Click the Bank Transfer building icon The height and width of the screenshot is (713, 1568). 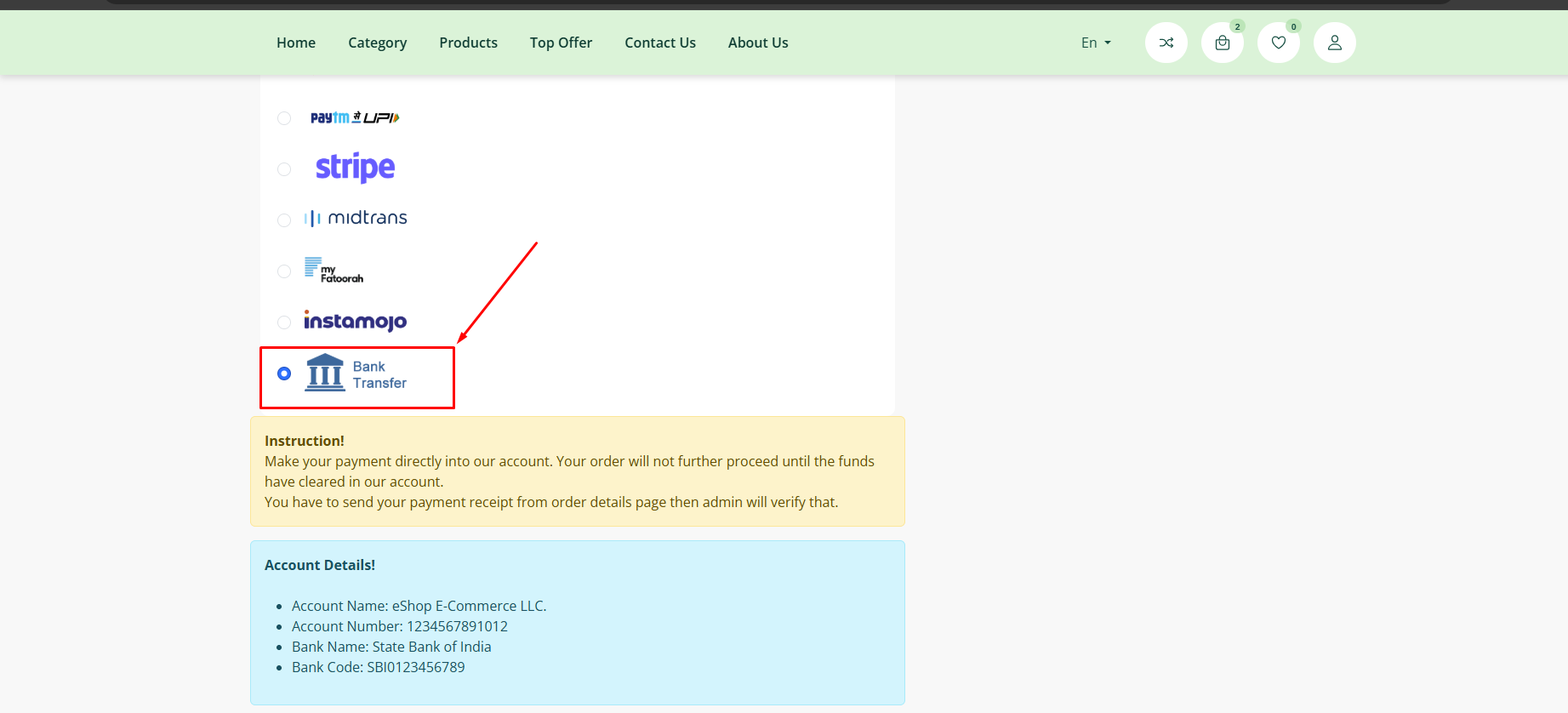point(325,373)
